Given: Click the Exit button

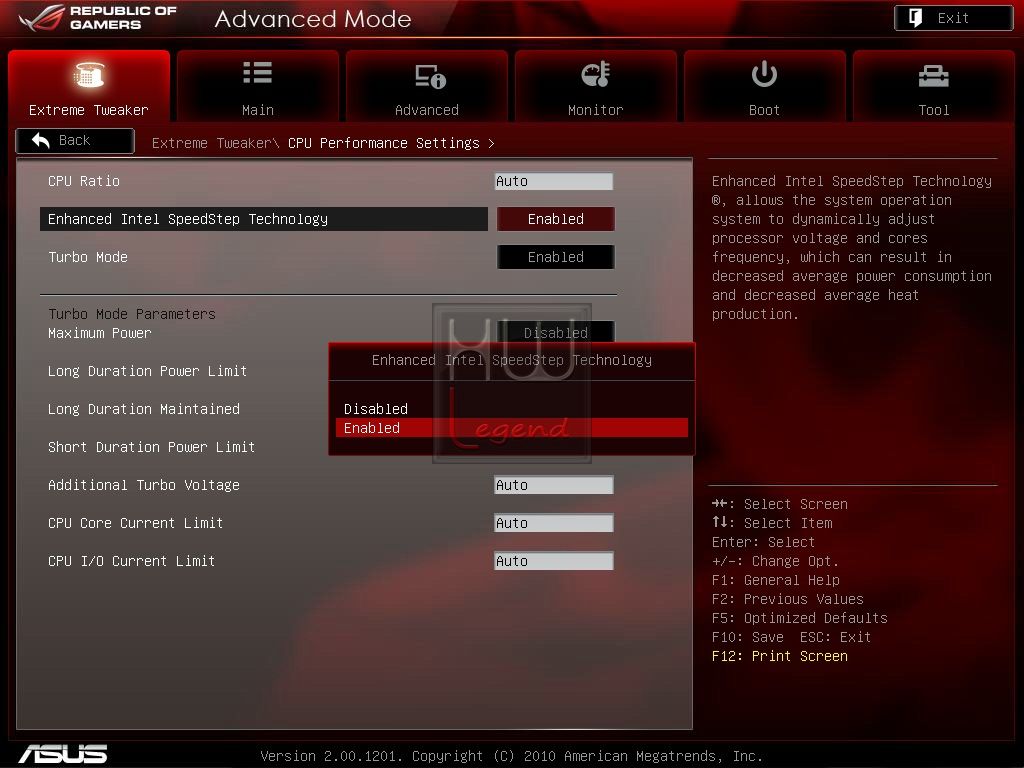Looking at the screenshot, I should 953,18.
